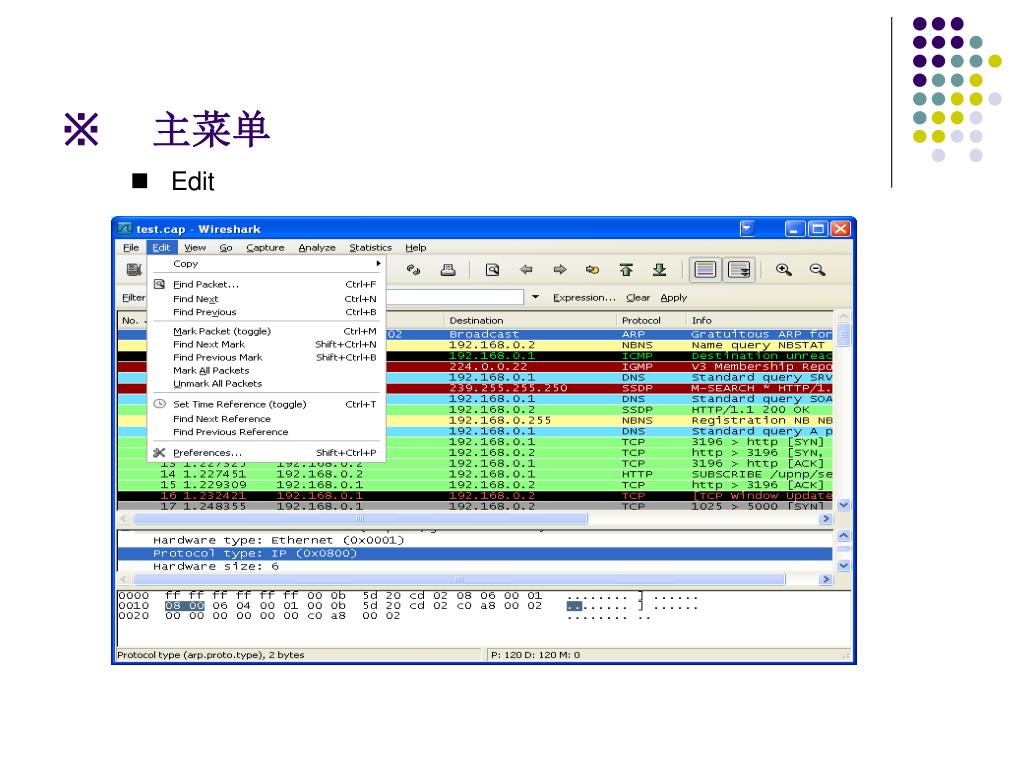Click packet details pane scroll up arrow

[843, 536]
